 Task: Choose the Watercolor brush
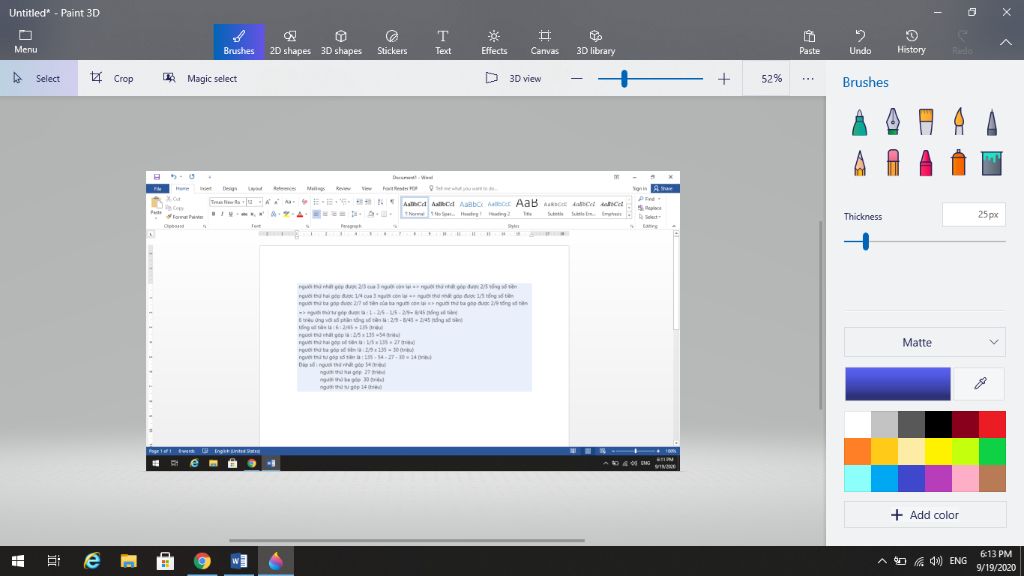tap(959, 122)
